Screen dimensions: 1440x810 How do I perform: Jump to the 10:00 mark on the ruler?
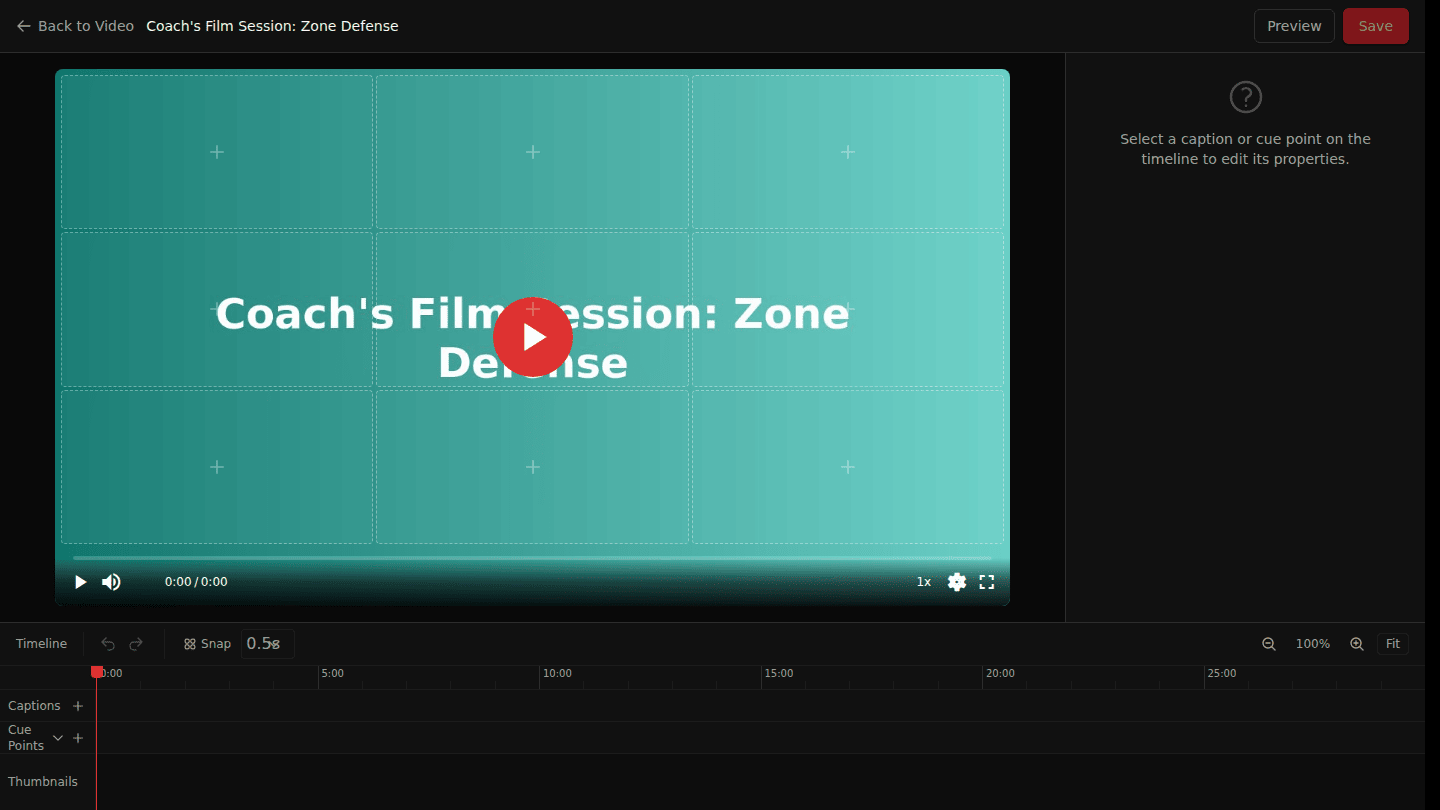tap(557, 674)
